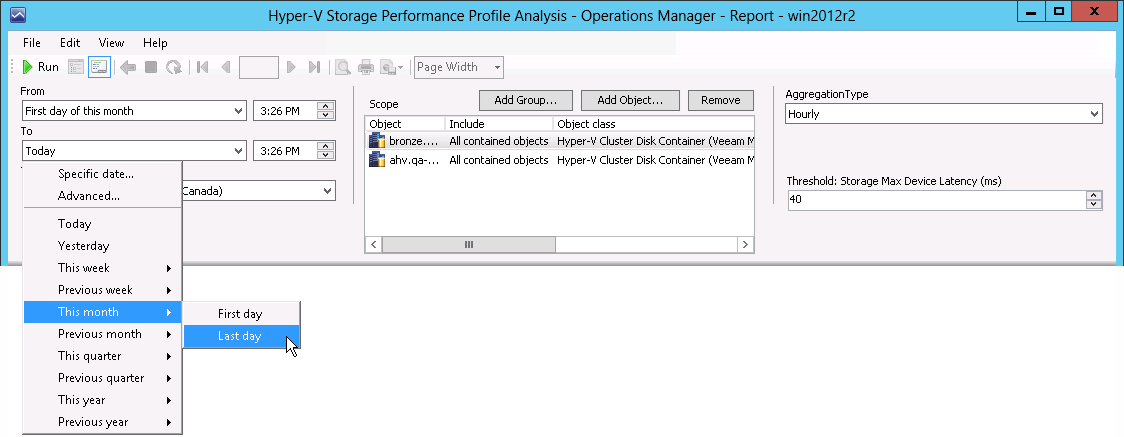The width and height of the screenshot is (1124, 437).
Task: Click the refresh report icon
Action: coord(173,67)
